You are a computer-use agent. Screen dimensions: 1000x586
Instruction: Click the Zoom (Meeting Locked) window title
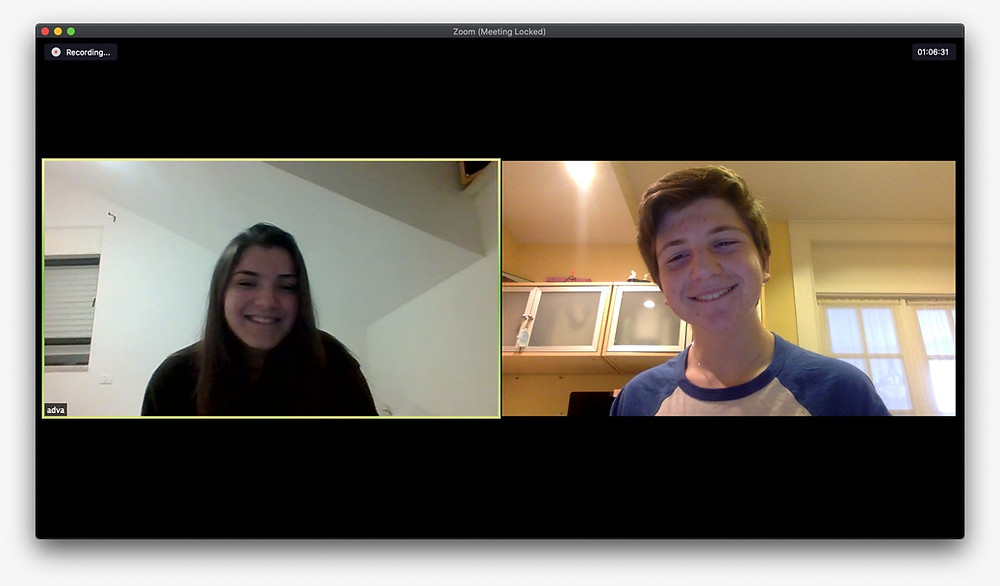tap(499, 31)
